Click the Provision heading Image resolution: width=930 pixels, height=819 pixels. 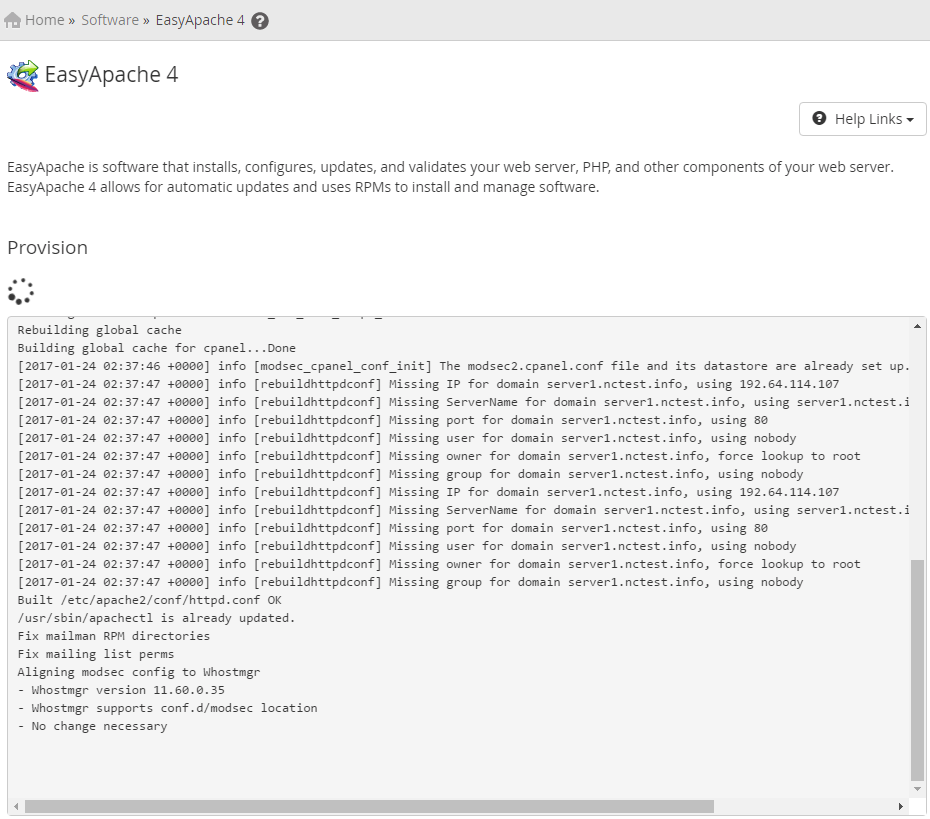47,248
